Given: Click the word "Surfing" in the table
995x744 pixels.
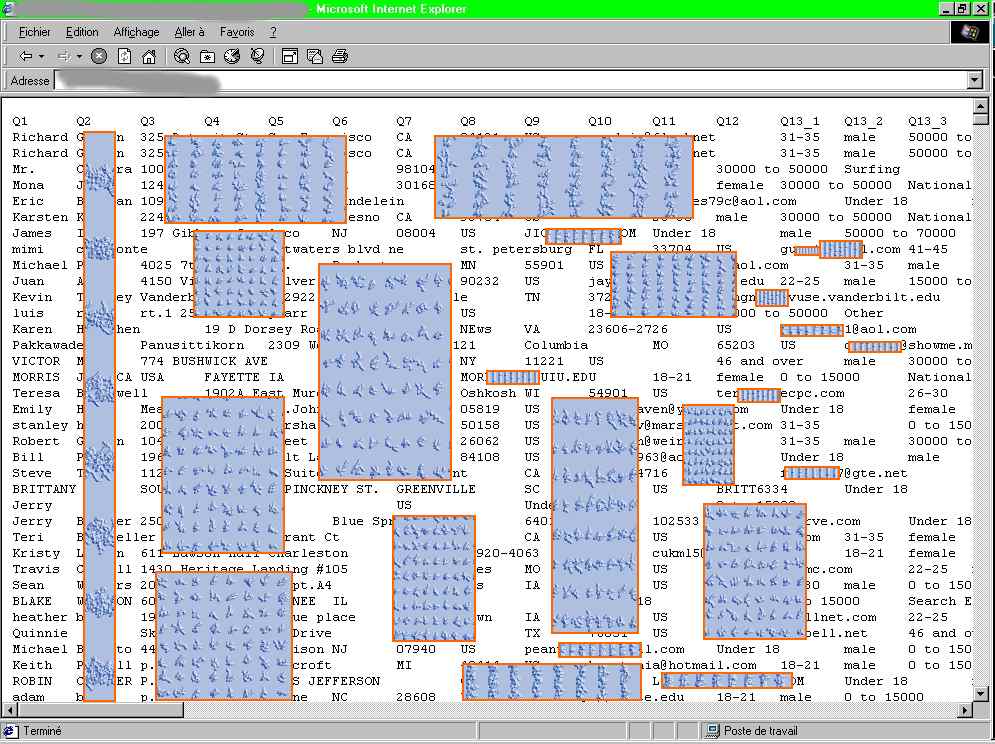Looking at the screenshot, I should (872, 169).
